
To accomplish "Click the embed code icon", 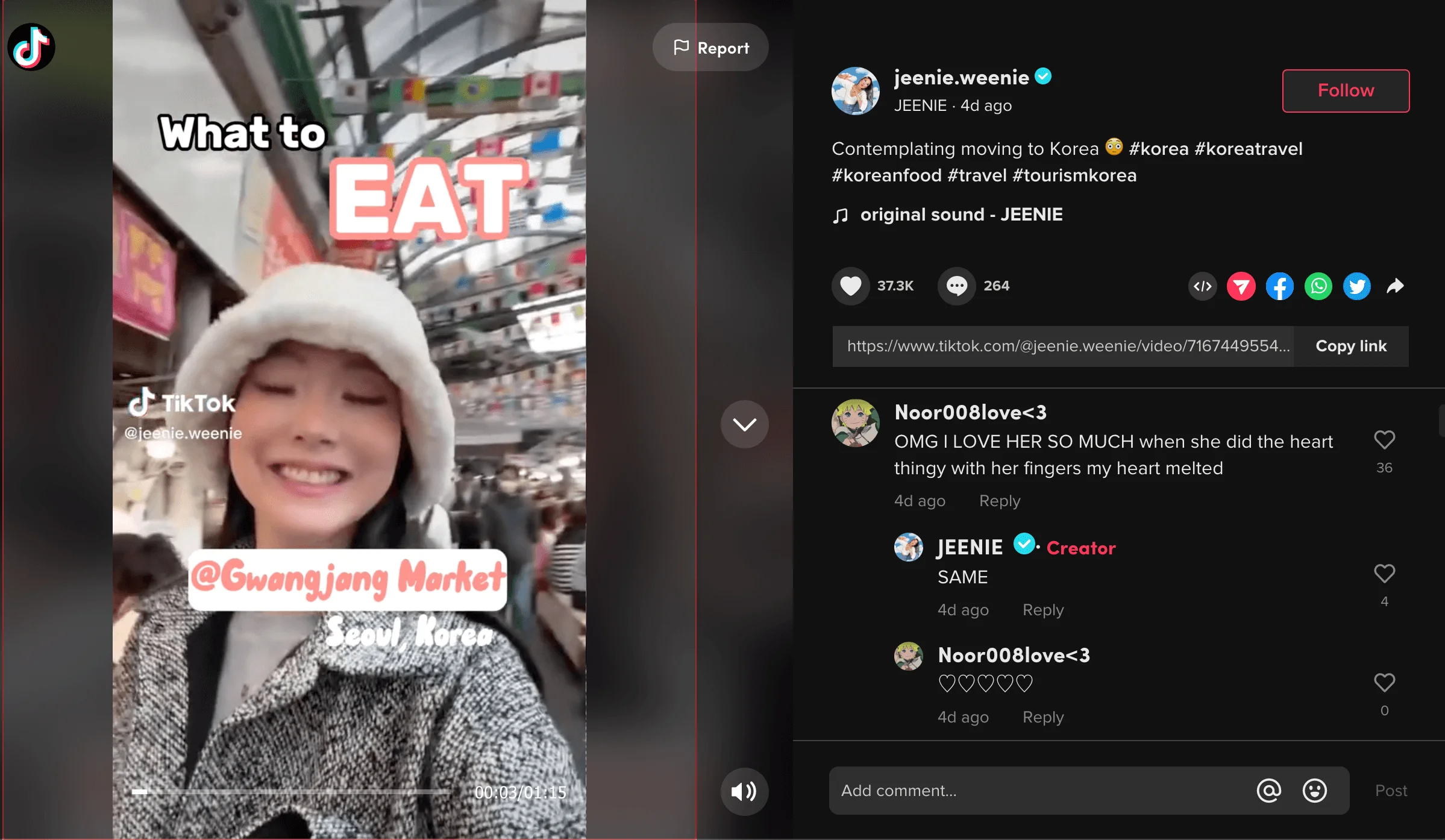I will 1202,285.
